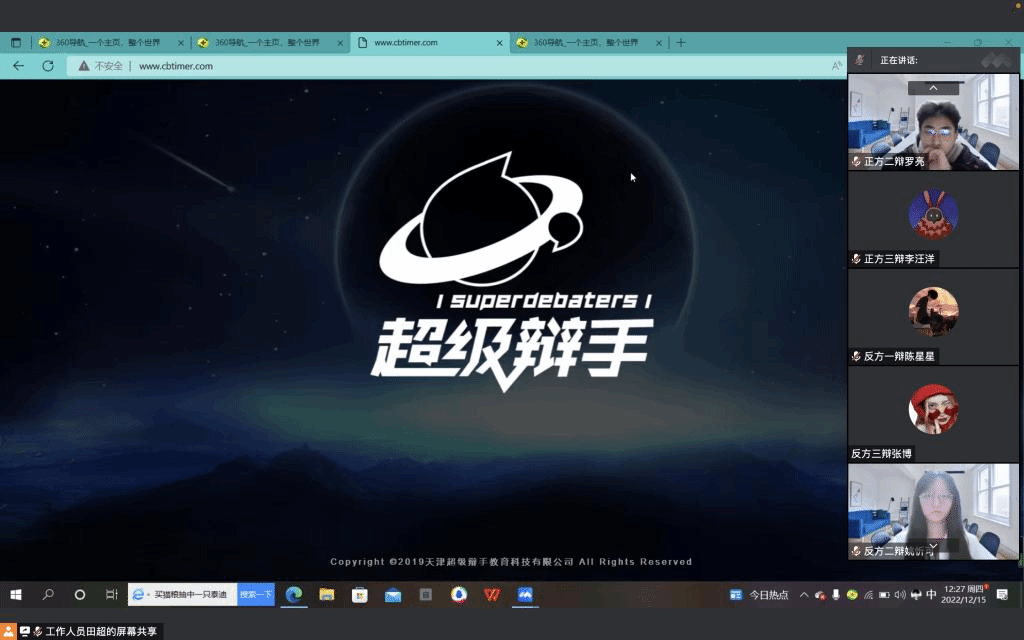The height and width of the screenshot is (640, 1024).
Task: Open the Mail app on the taskbar
Action: pyautogui.click(x=393, y=595)
